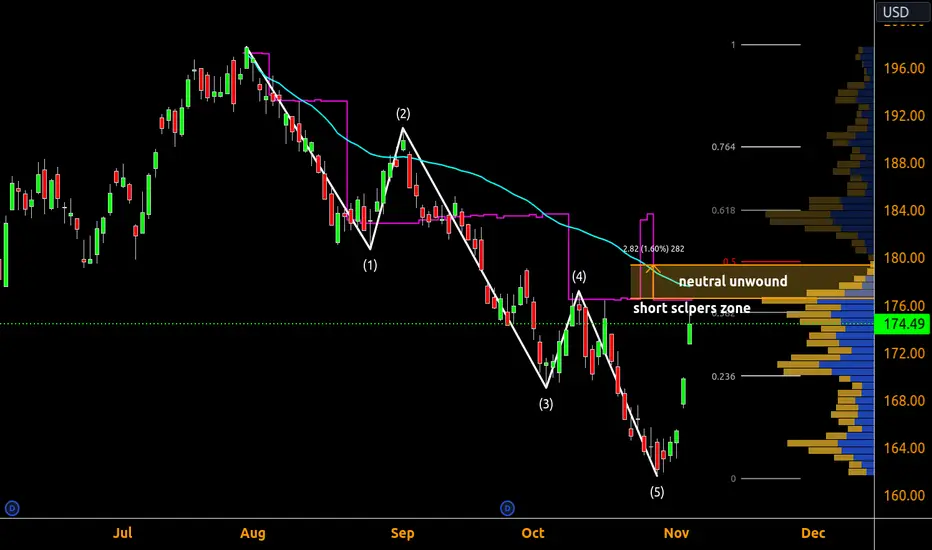Click the Aug label on time axis
932x550 pixels.
(253, 533)
